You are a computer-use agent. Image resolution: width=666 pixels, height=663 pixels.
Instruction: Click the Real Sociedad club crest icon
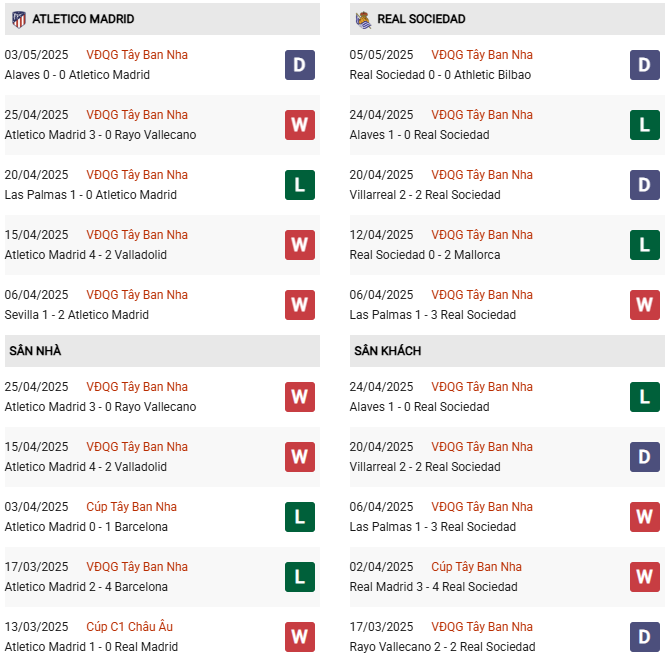pyautogui.click(x=364, y=20)
